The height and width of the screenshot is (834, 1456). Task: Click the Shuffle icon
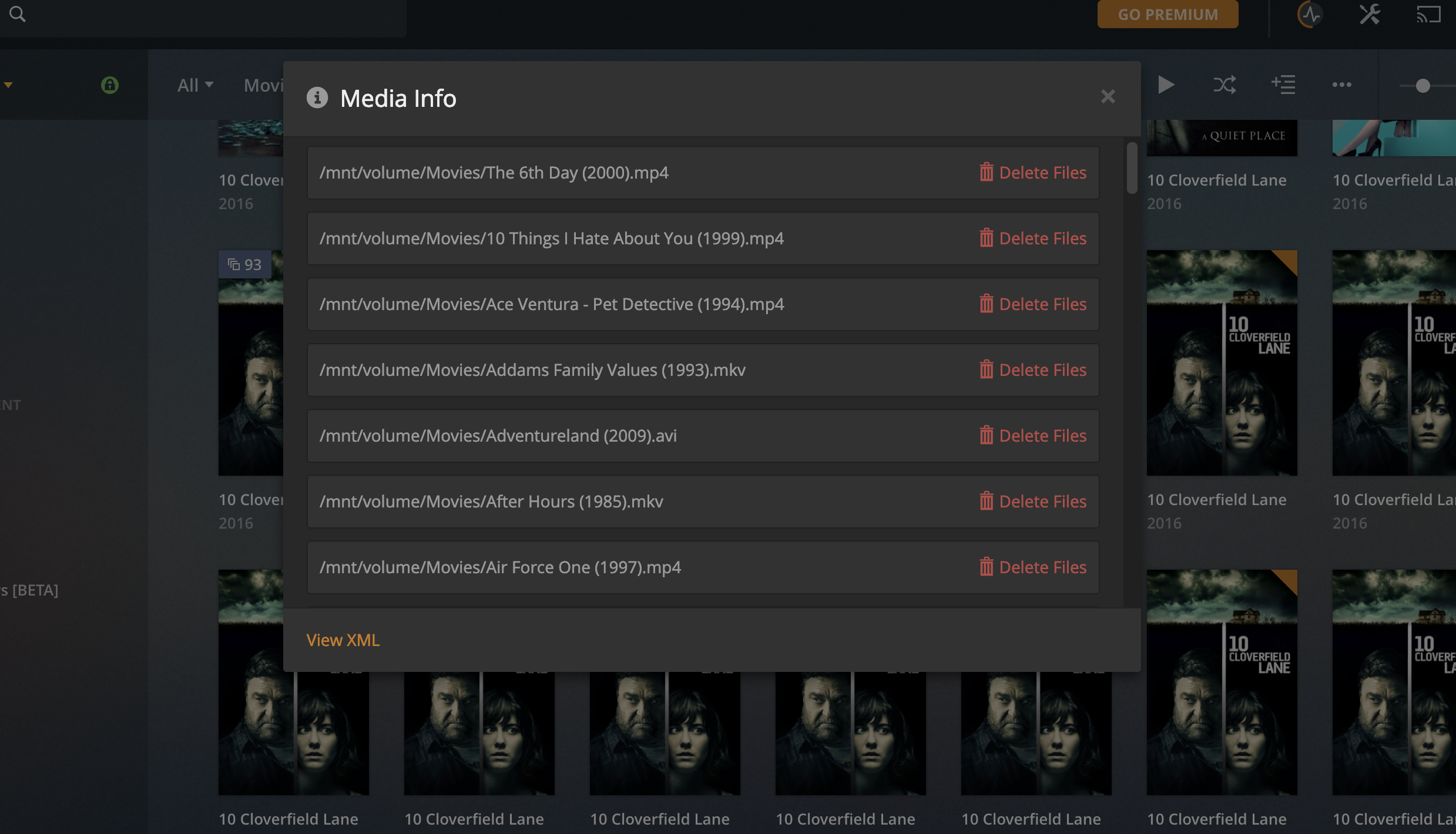coord(1224,85)
